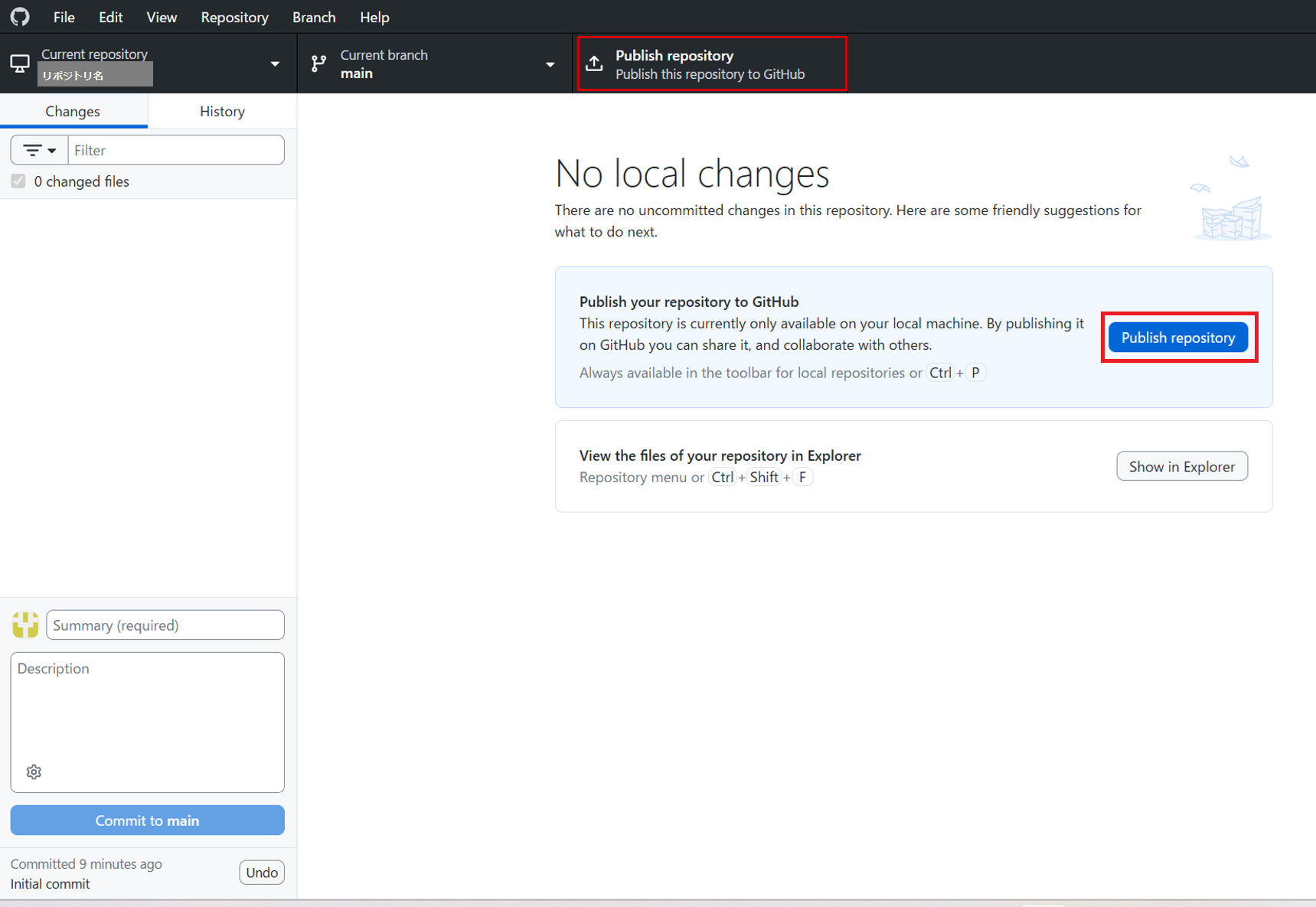Expand the Current repository dropdown arrow

coord(275,64)
